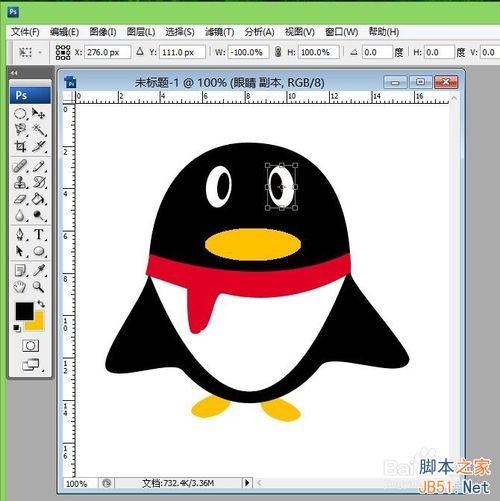Select the Eyedropper tool
Screen dimensions: 500x501
39,270
